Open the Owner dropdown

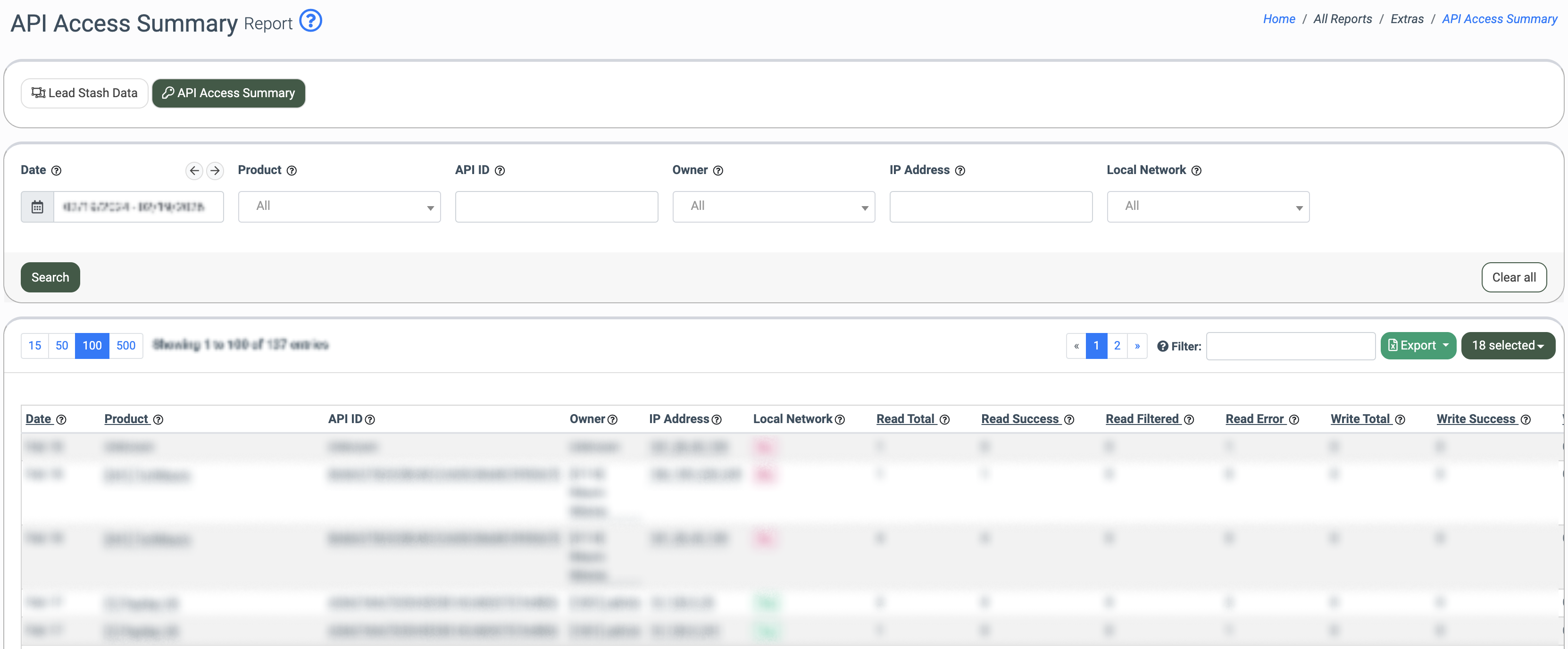coord(773,207)
